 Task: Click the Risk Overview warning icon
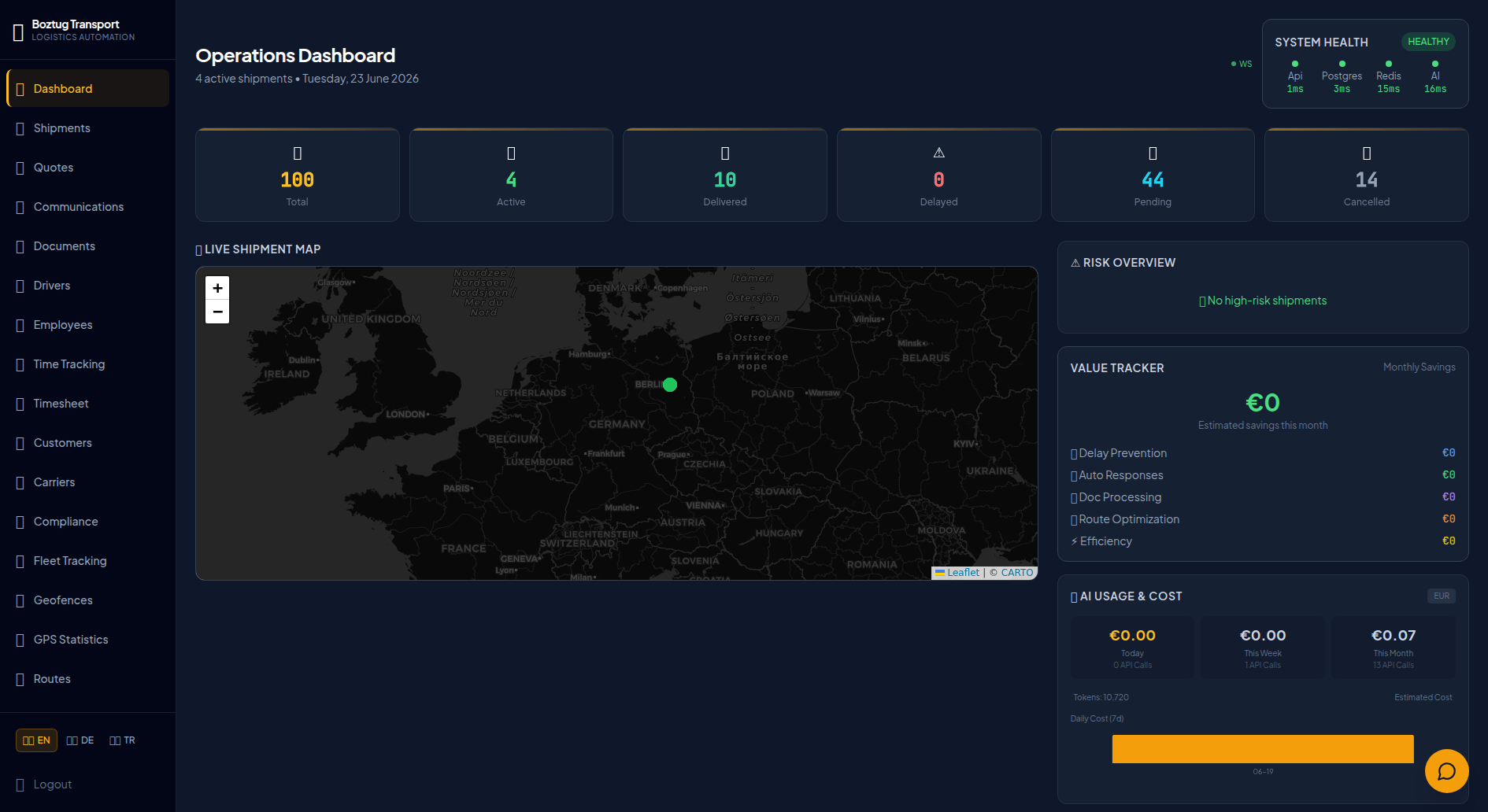coord(1075,263)
